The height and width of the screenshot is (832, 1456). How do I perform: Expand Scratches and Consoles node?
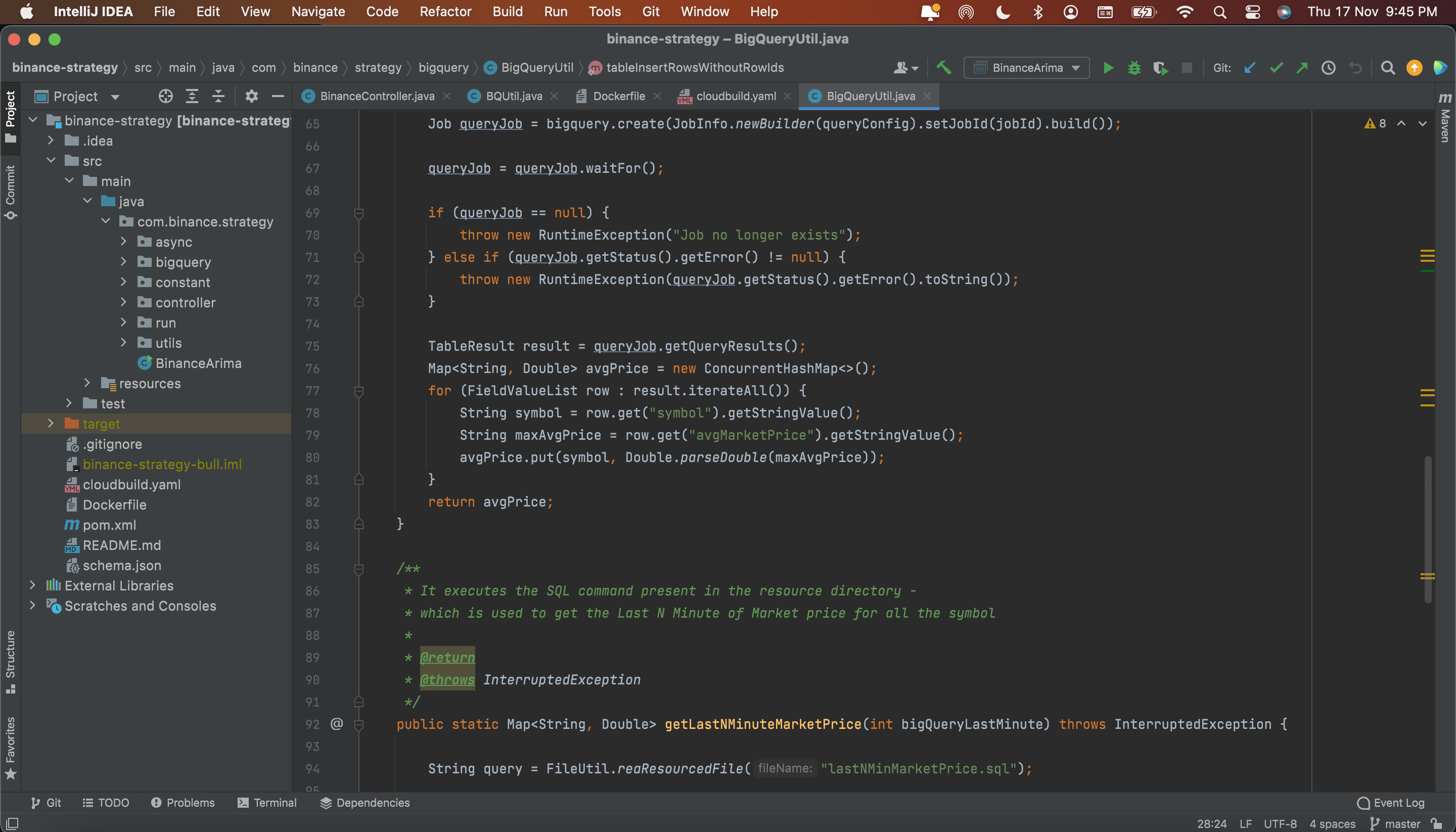pyautogui.click(x=32, y=605)
